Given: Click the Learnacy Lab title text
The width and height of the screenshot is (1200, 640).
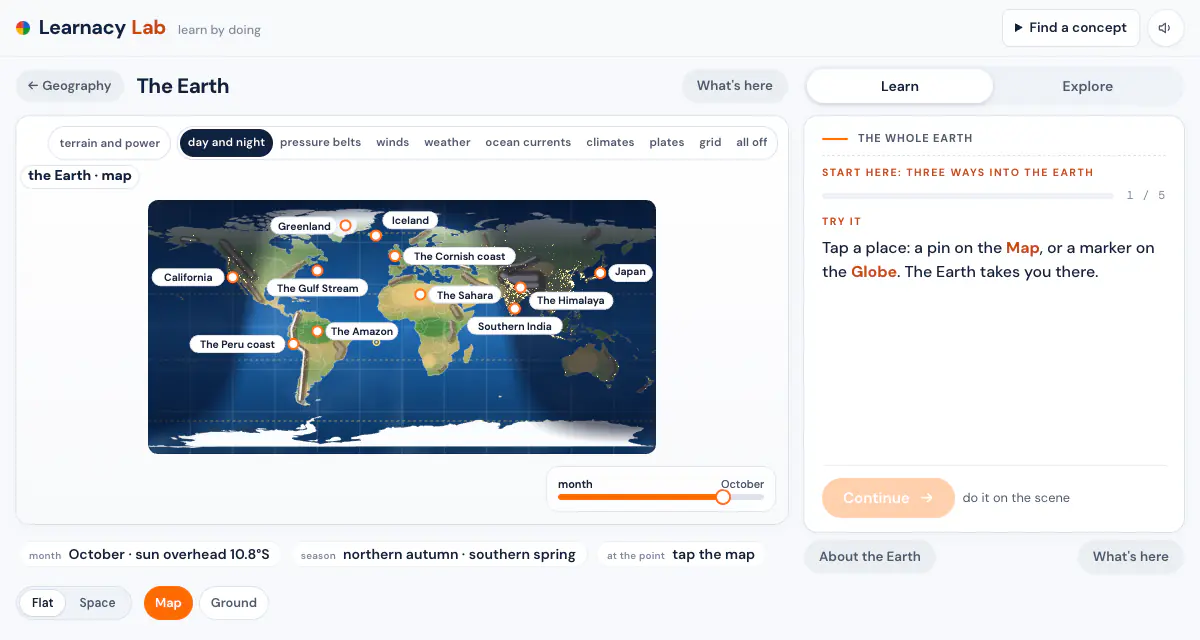Looking at the screenshot, I should 102,28.
